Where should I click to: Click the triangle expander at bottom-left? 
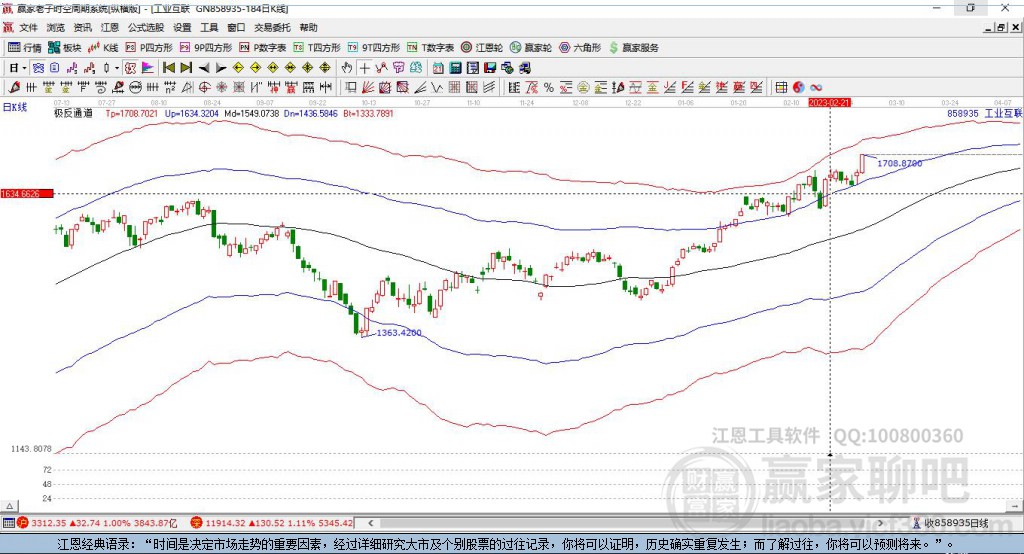point(10,506)
